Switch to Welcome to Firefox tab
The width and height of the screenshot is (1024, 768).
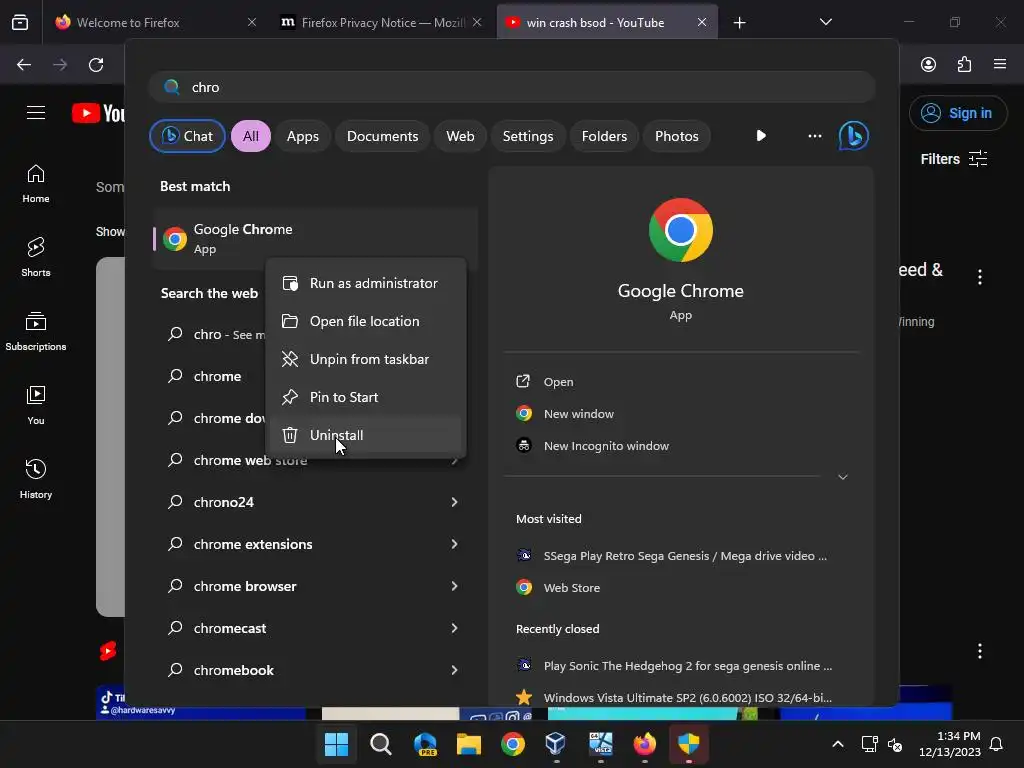point(153,22)
